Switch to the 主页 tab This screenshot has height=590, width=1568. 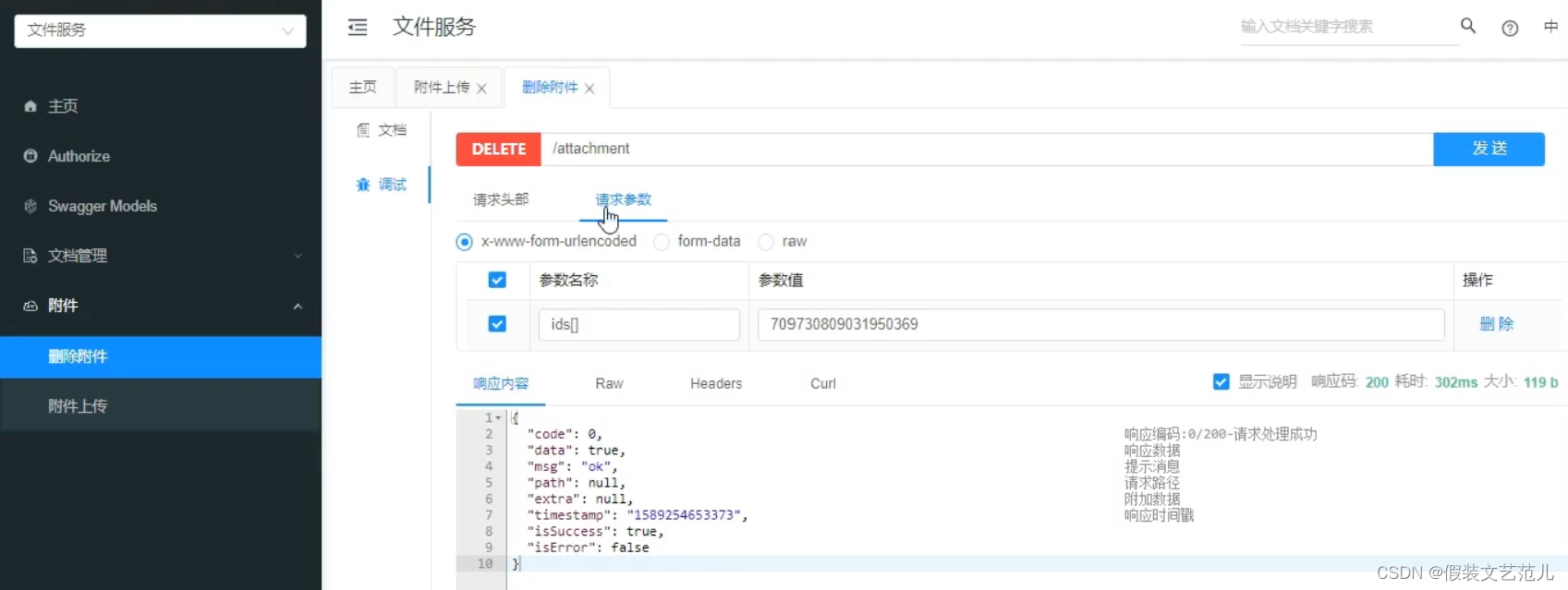coord(363,87)
